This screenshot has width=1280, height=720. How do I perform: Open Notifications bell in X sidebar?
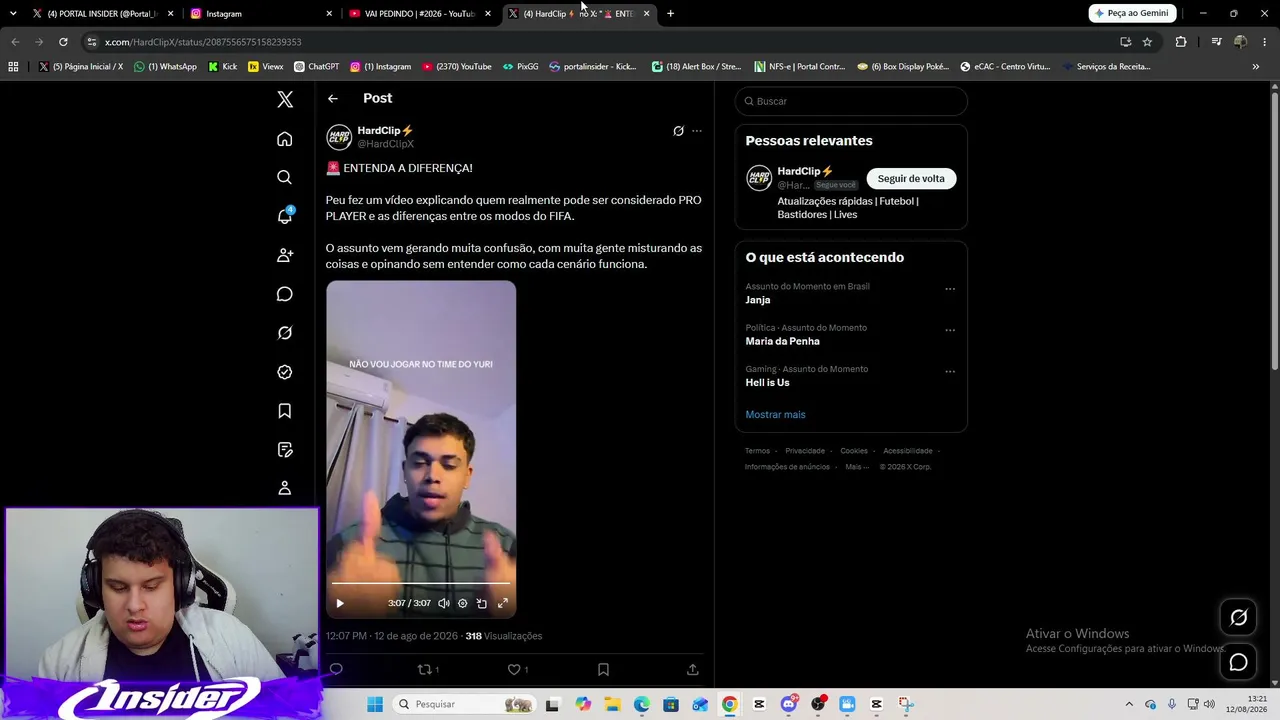(x=285, y=216)
